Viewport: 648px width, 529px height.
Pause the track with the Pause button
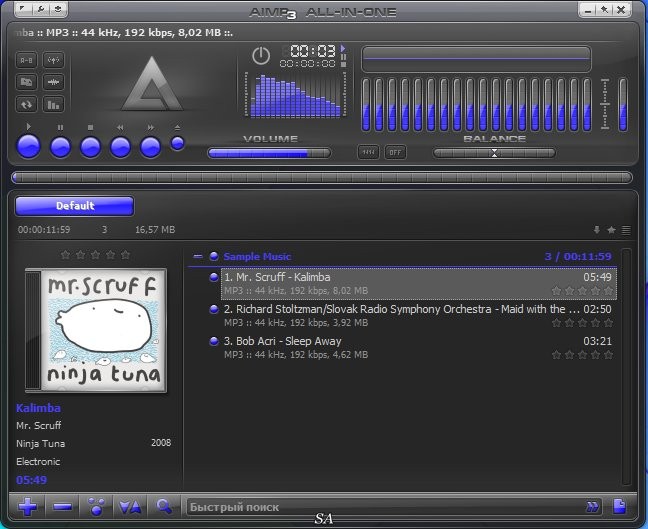60,147
